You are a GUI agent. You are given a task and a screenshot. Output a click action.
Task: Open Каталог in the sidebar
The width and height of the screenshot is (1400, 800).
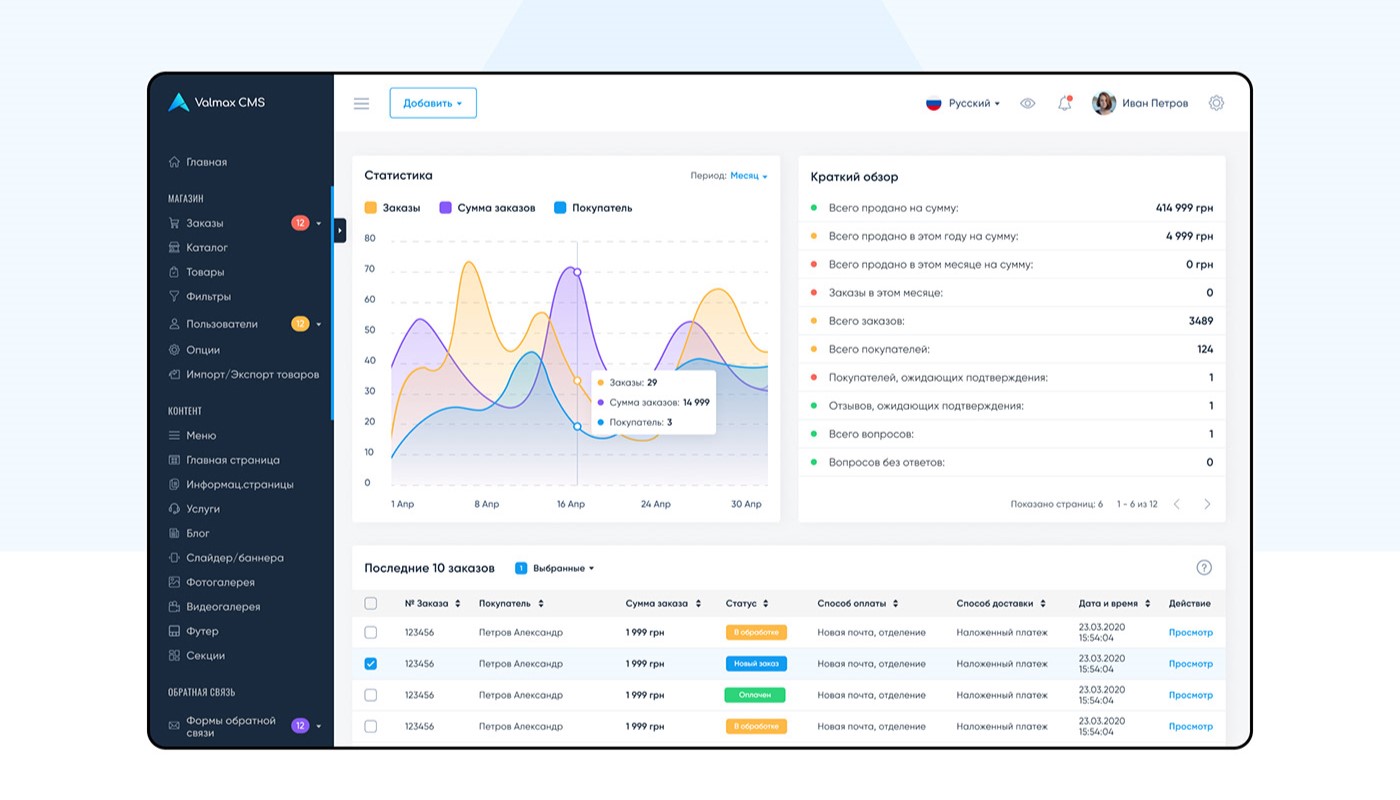pyautogui.click(x=207, y=247)
